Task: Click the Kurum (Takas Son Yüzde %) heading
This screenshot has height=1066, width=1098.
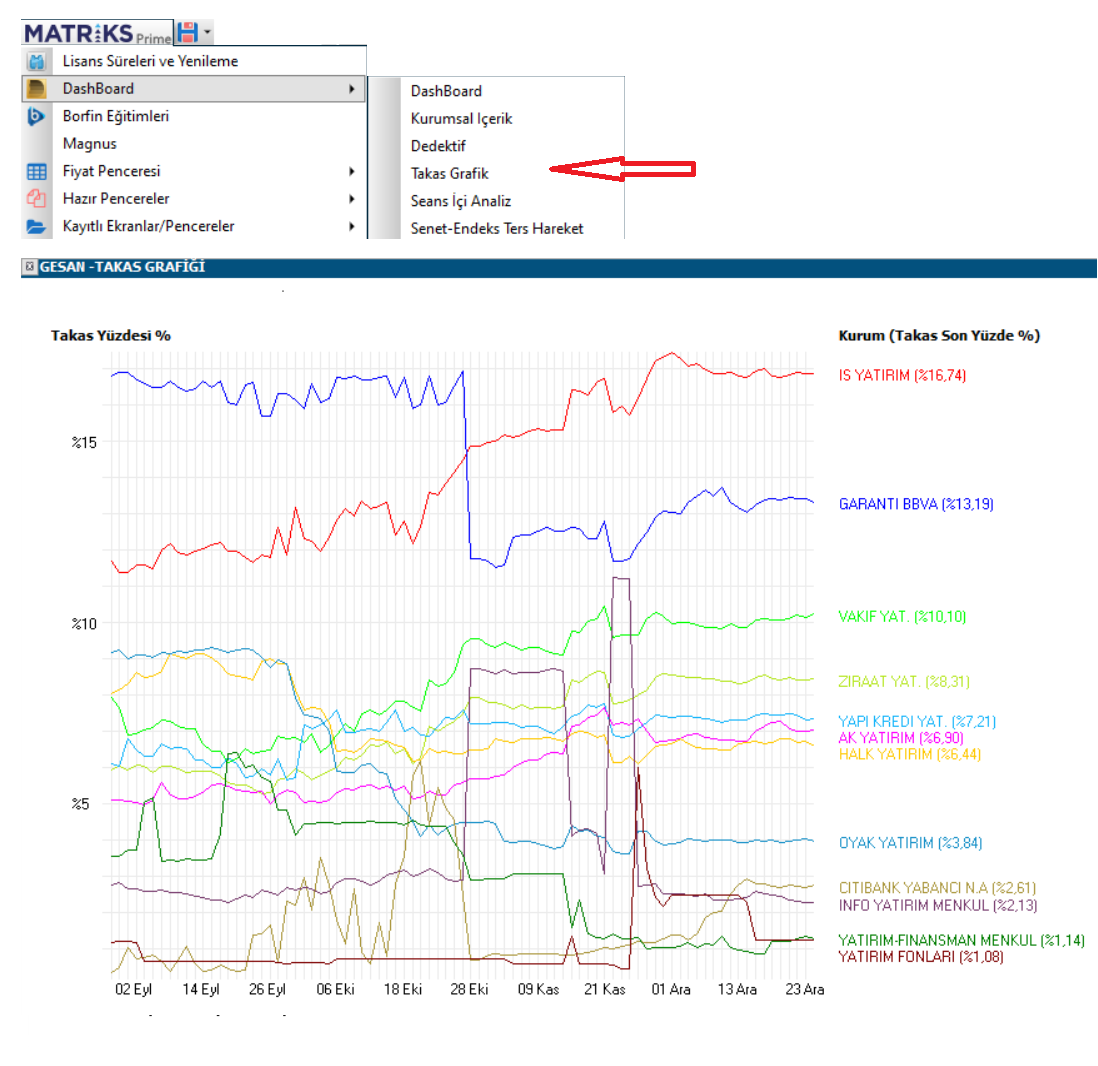Action: tap(939, 336)
